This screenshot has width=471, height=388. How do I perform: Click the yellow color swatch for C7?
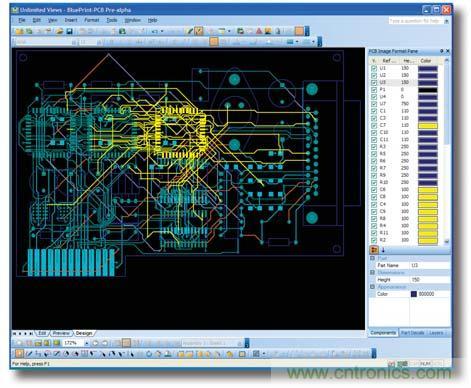(x=428, y=126)
